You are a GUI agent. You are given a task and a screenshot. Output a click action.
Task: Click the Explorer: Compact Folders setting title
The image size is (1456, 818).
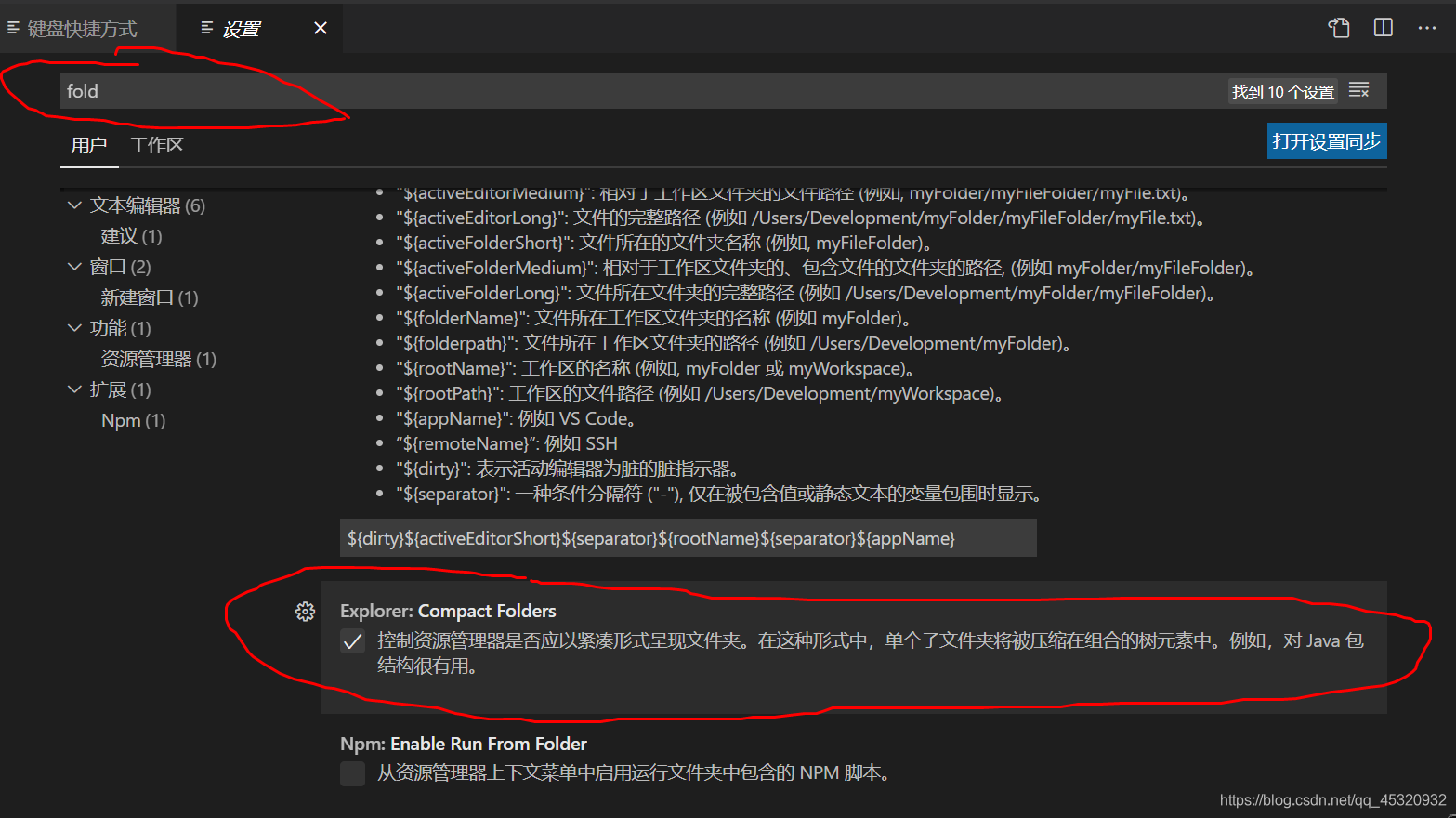click(448, 611)
